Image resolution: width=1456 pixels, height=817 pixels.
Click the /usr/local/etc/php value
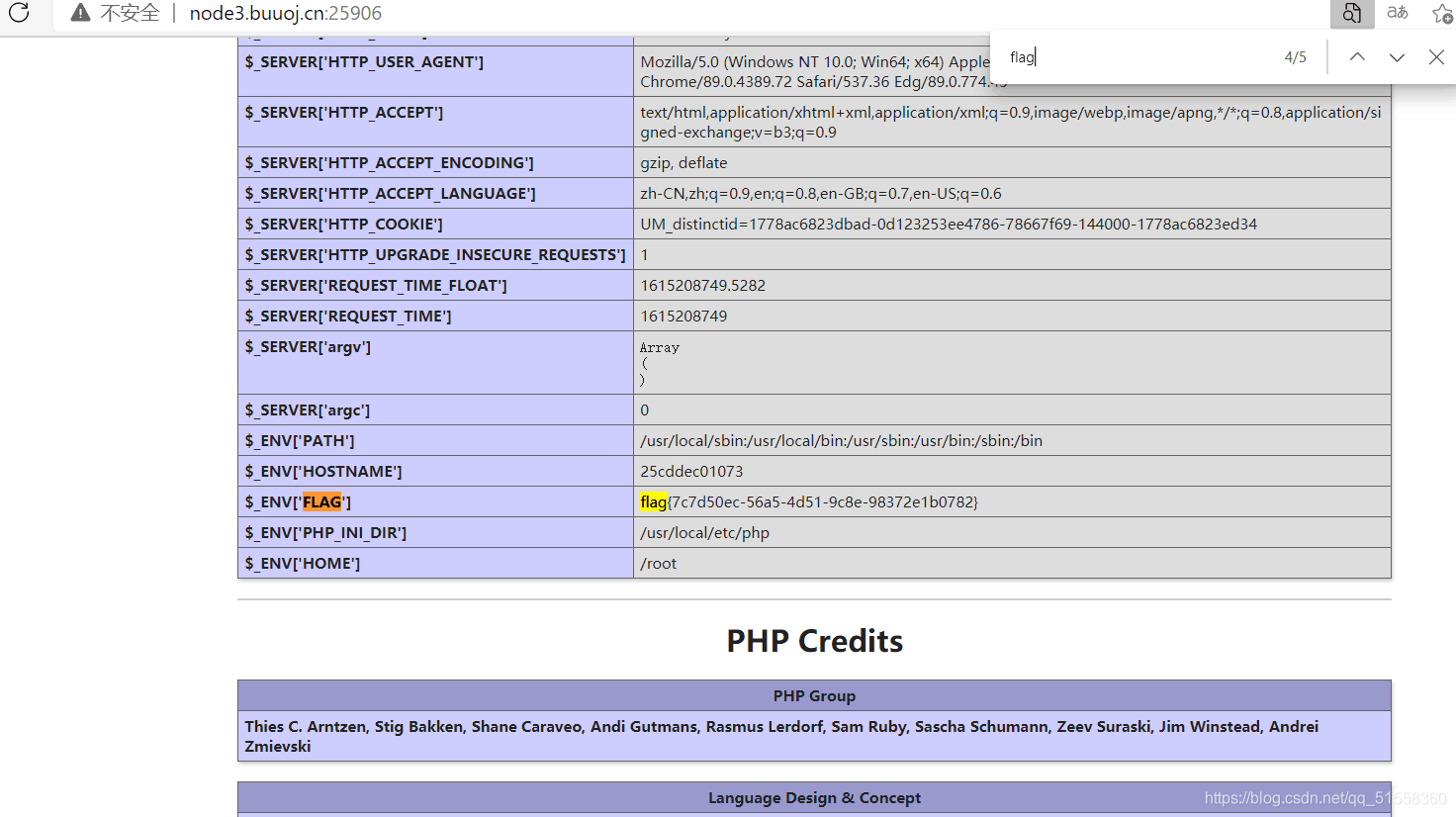(704, 532)
